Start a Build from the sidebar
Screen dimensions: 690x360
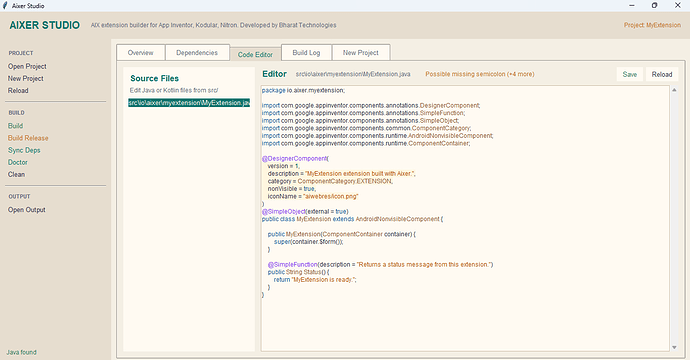coord(15,126)
